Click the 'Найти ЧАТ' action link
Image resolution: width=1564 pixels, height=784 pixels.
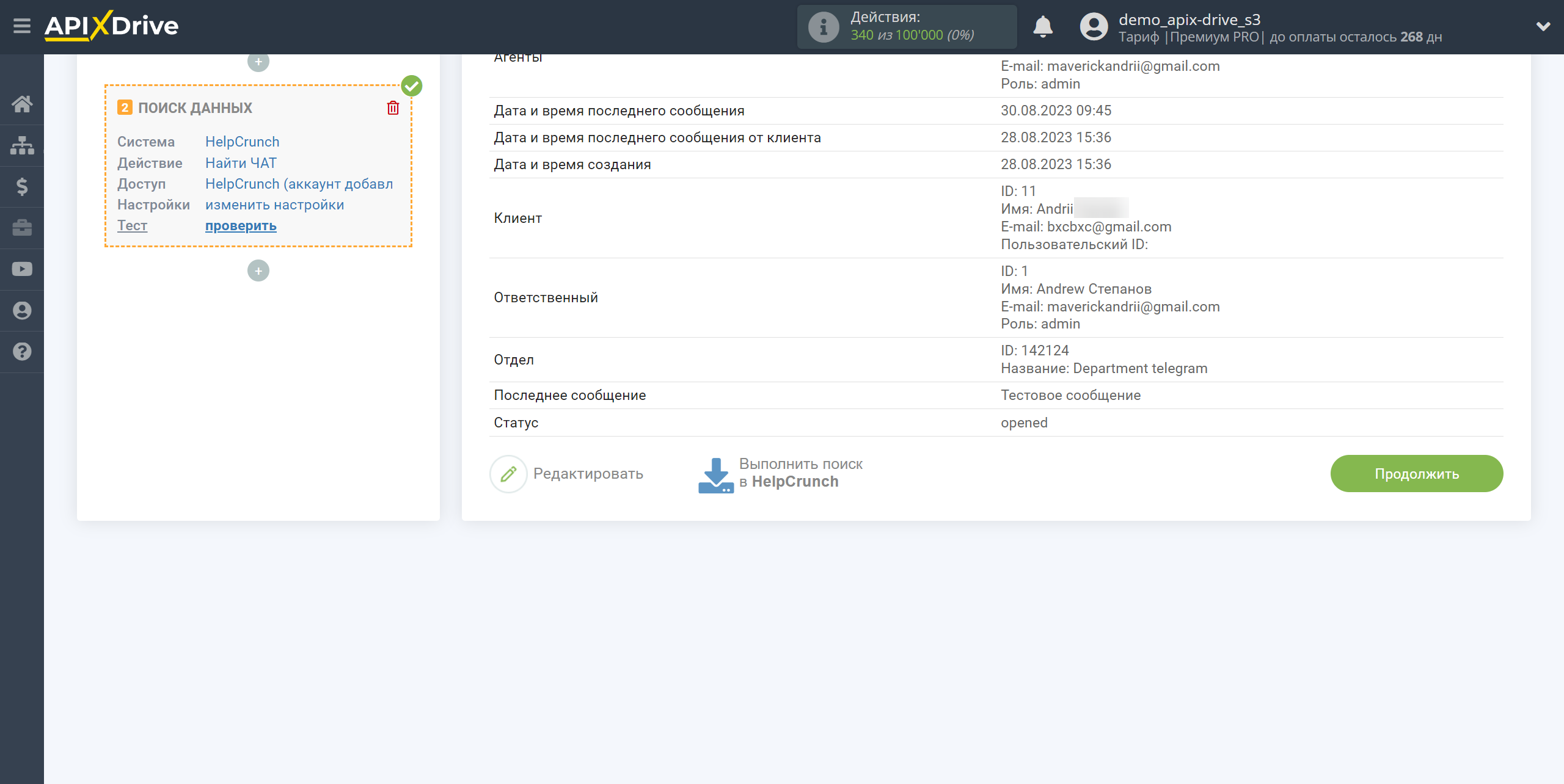click(241, 163)
